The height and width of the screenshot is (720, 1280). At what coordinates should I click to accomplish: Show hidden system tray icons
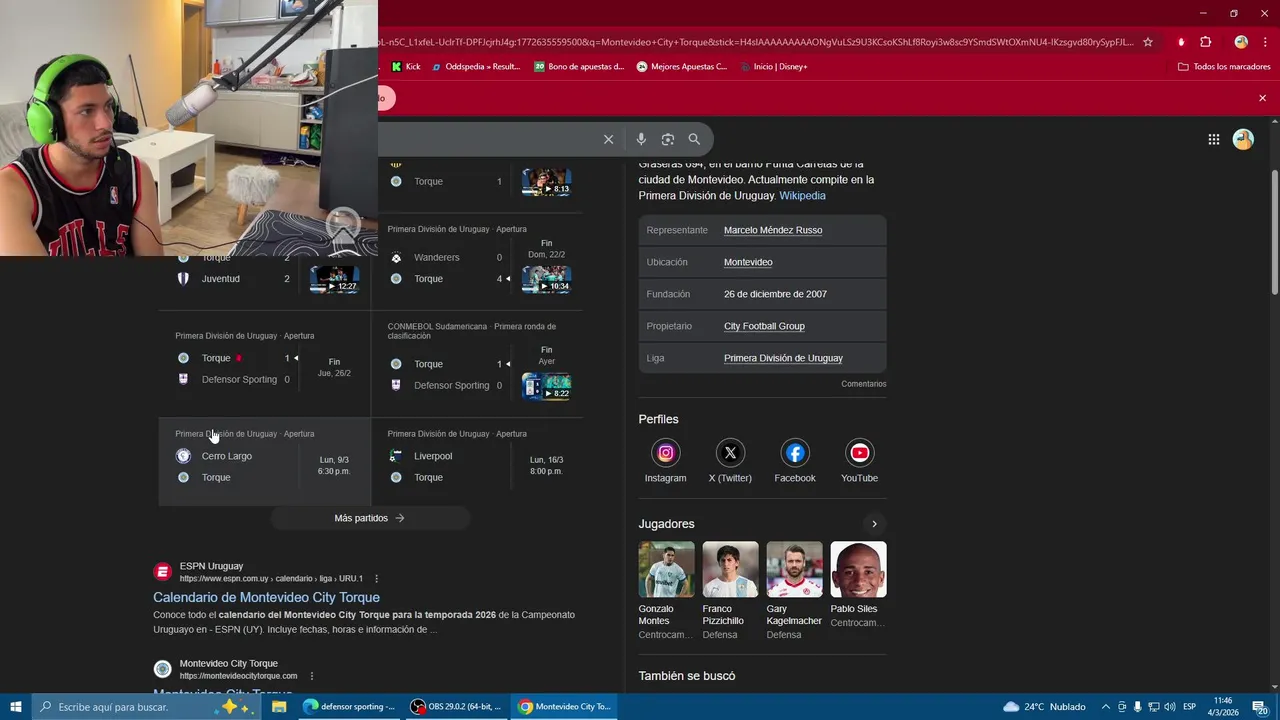(1105, 707)
